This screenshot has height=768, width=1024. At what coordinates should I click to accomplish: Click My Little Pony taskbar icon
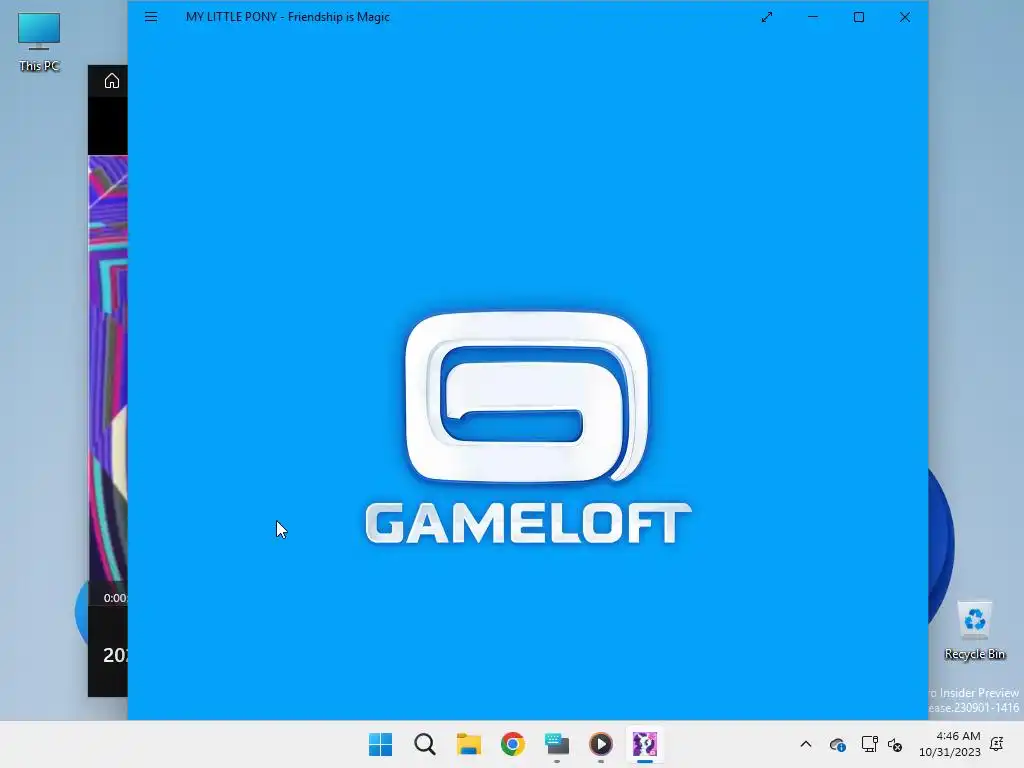pos(645,744)
